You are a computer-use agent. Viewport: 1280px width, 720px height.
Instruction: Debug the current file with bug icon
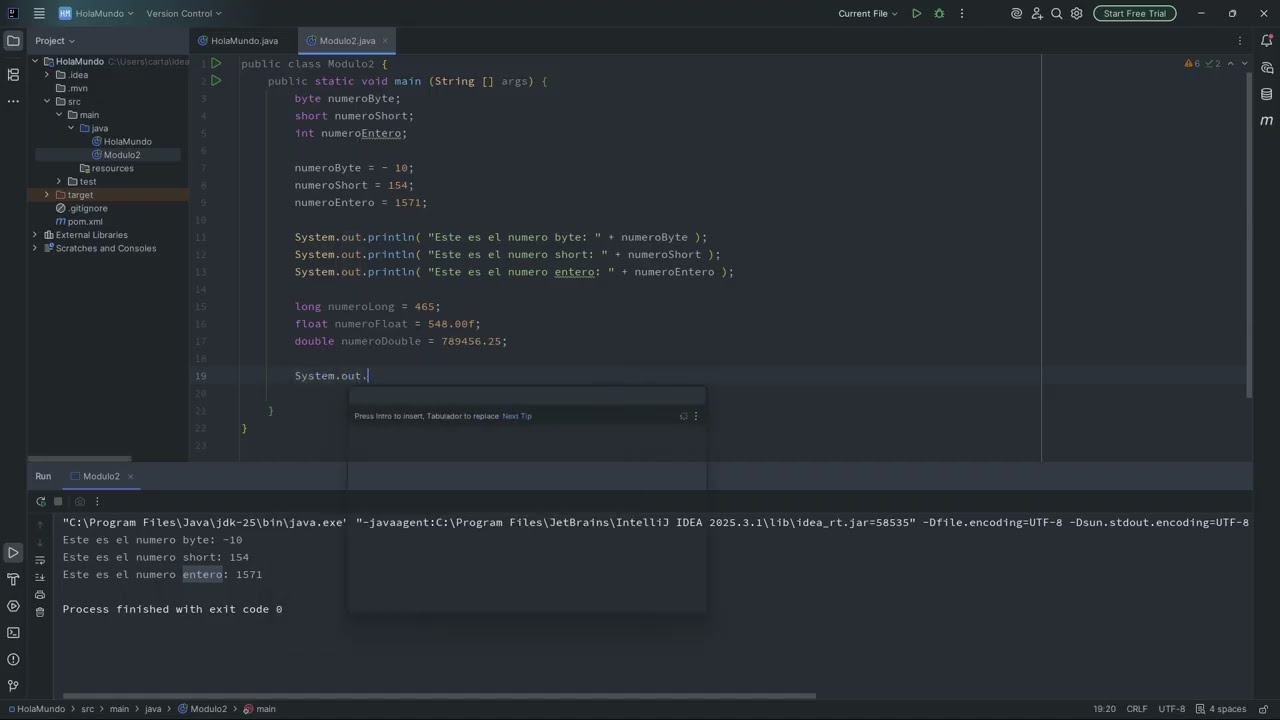pyautogui.click(x=939, y=13)
